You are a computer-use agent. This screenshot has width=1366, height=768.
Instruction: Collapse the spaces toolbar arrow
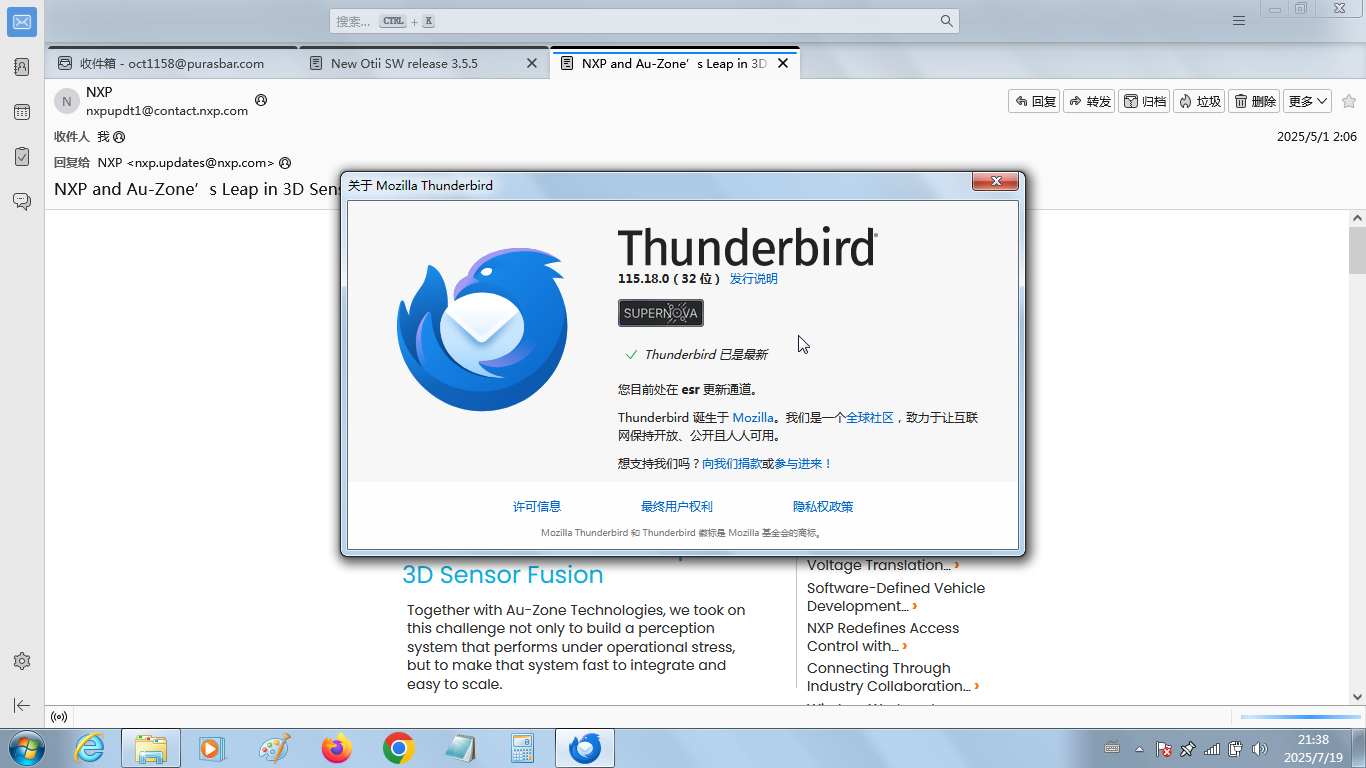point(22,705)
